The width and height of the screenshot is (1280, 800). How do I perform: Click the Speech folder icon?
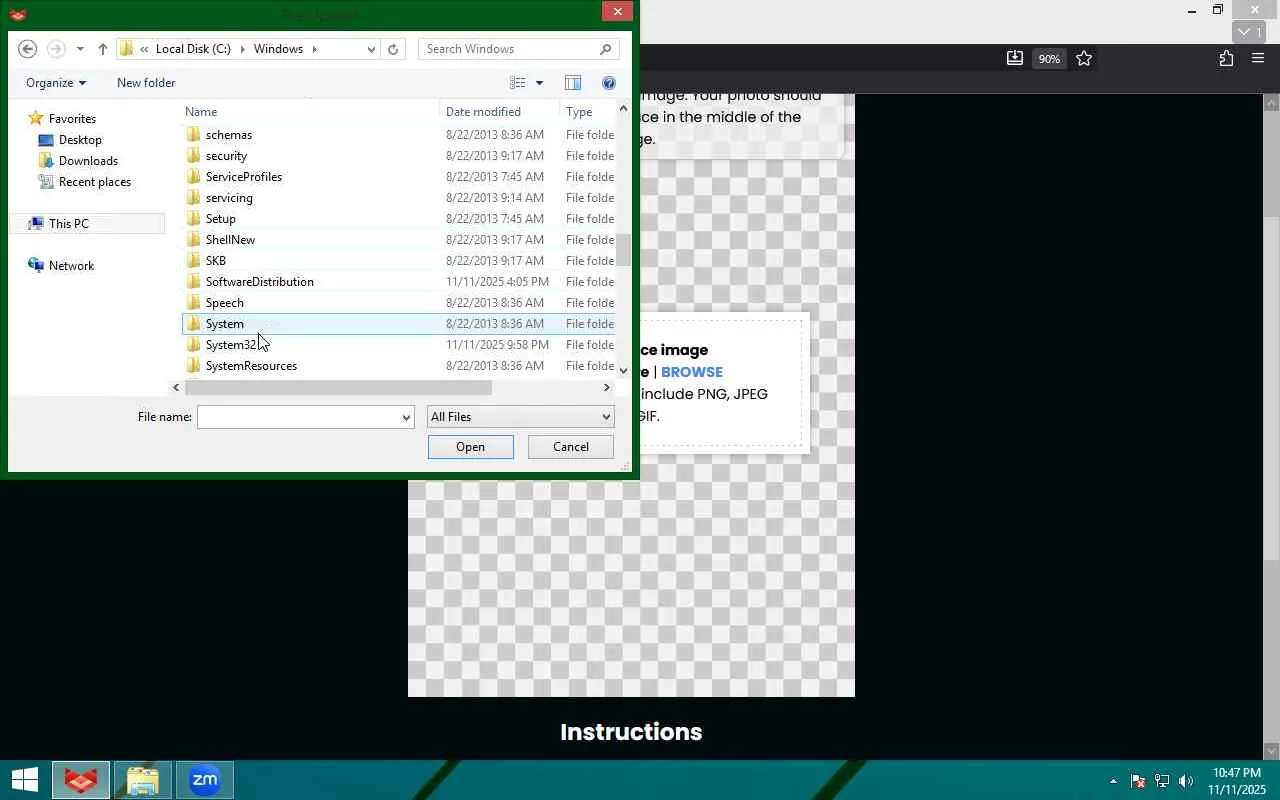coord(194,303)
